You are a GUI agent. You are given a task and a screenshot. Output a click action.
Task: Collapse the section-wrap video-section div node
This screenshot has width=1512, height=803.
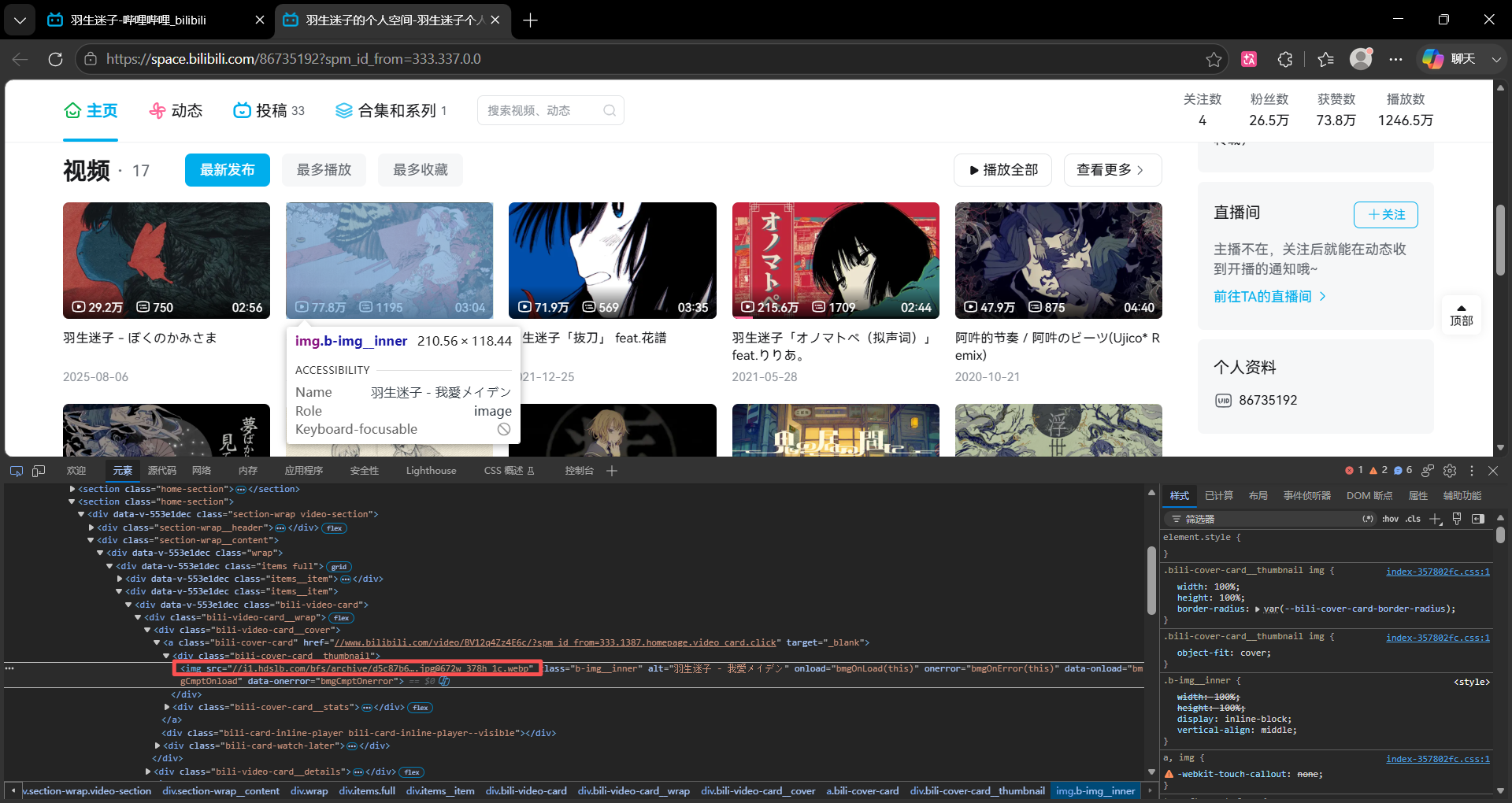(x=82, y=514)
